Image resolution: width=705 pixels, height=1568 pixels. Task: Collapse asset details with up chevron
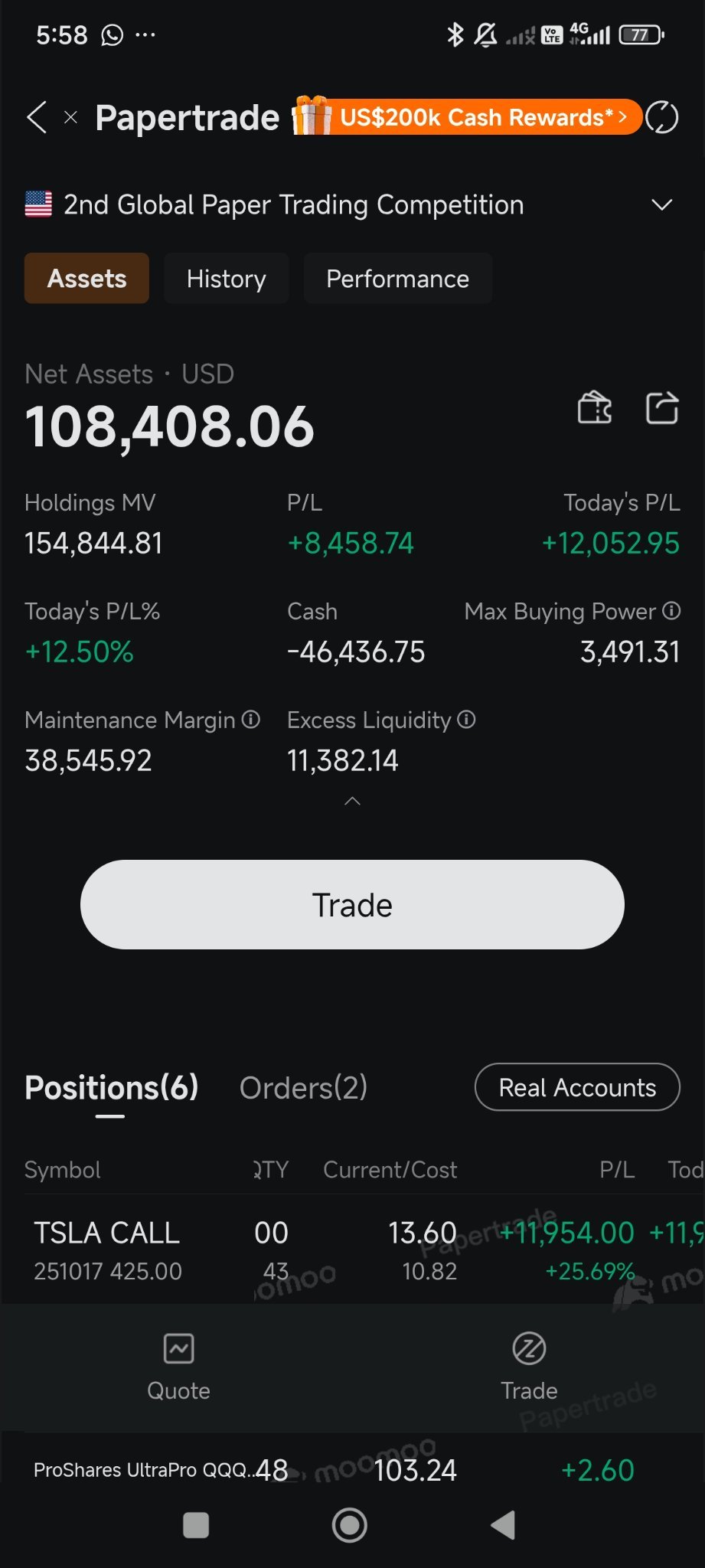point(352,801)
